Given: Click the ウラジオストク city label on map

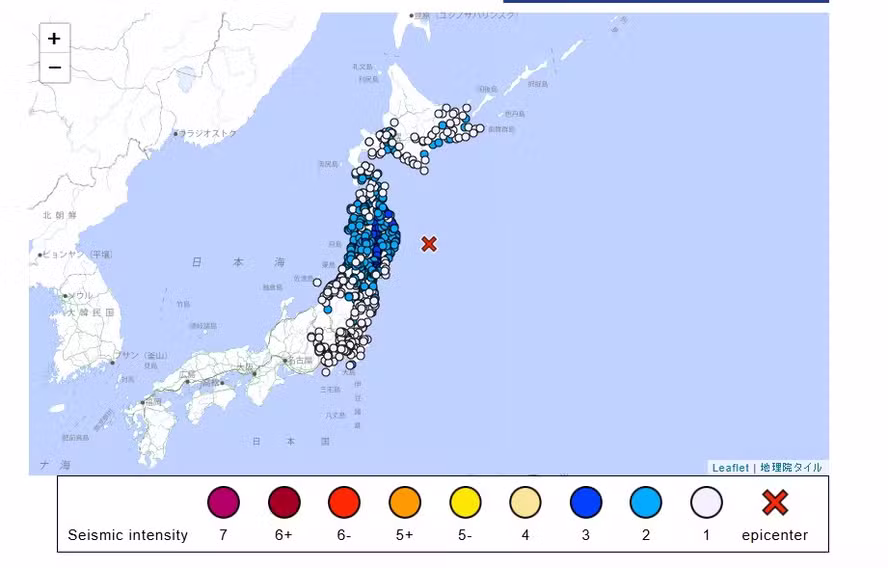Looking at the screenshot, I should pyautogui.click(x=207, y=133).
